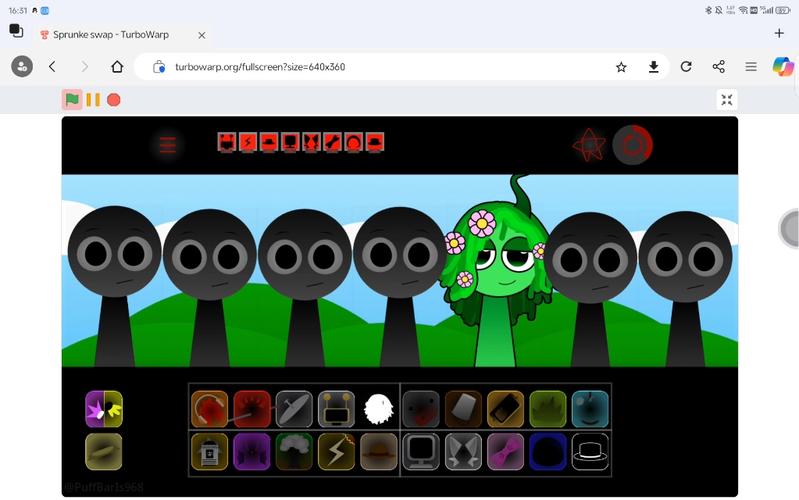Viewport: 799px width, 500px height.
Task: Pick the gold robot head sound icon
Action: tap(209, 452)
